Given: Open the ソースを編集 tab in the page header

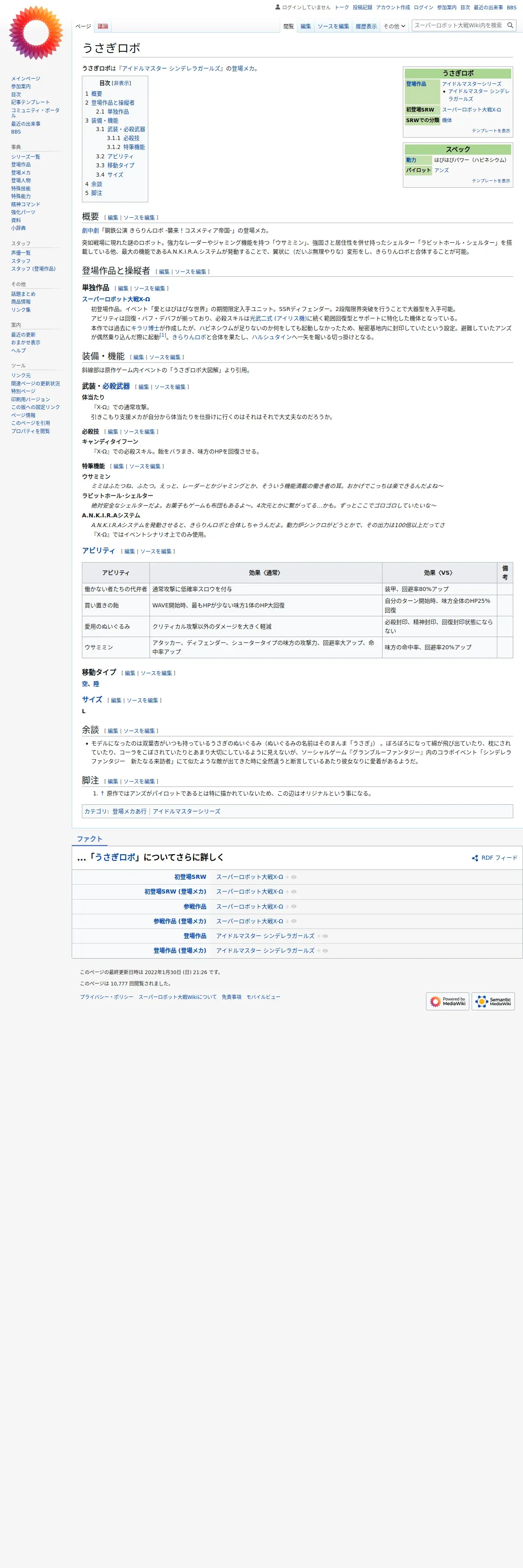Looking at the screenshot, I should tap(333, 26).
